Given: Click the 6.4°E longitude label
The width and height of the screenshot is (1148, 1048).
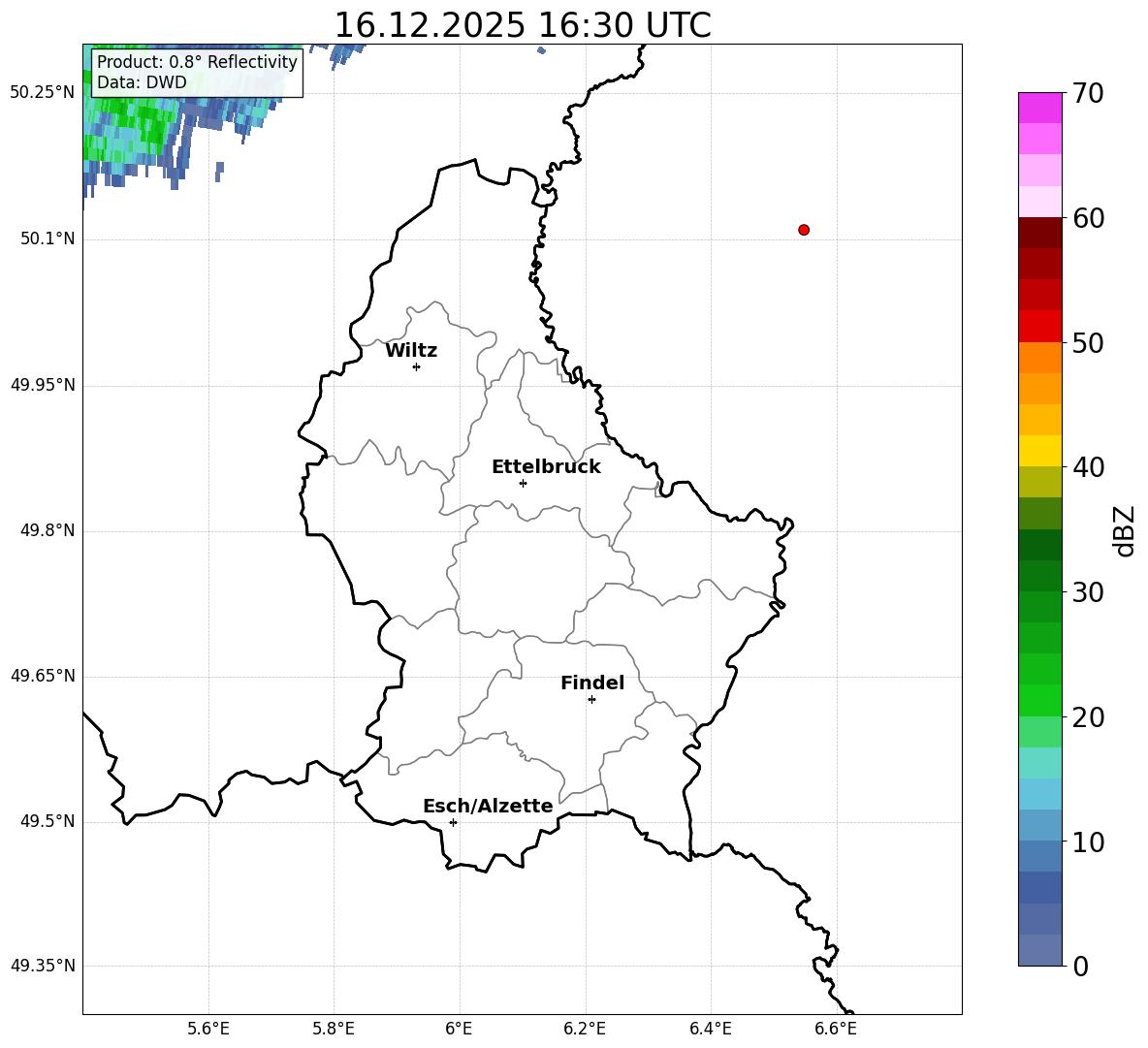Looking at the screenshot, I should point(710,1029).
